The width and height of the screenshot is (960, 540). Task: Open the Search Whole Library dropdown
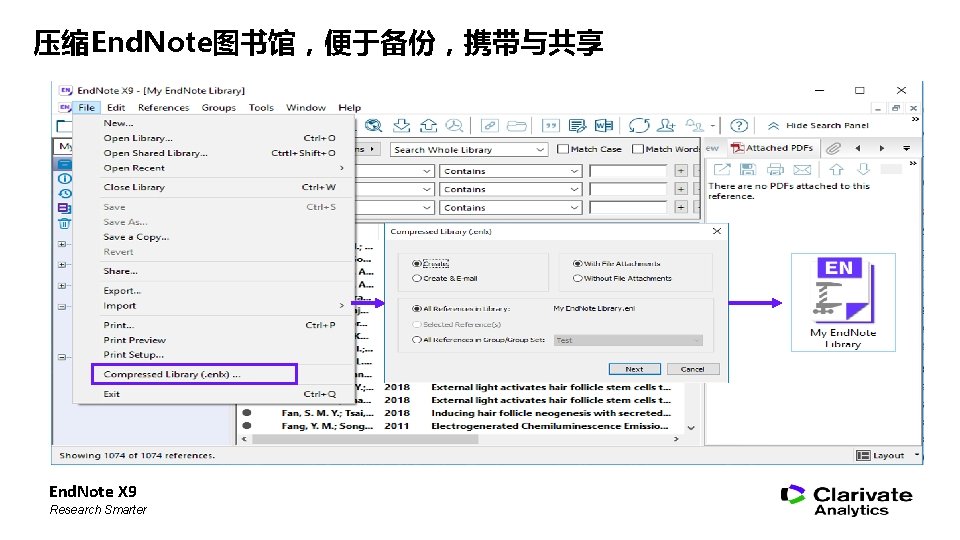(468, 149)
